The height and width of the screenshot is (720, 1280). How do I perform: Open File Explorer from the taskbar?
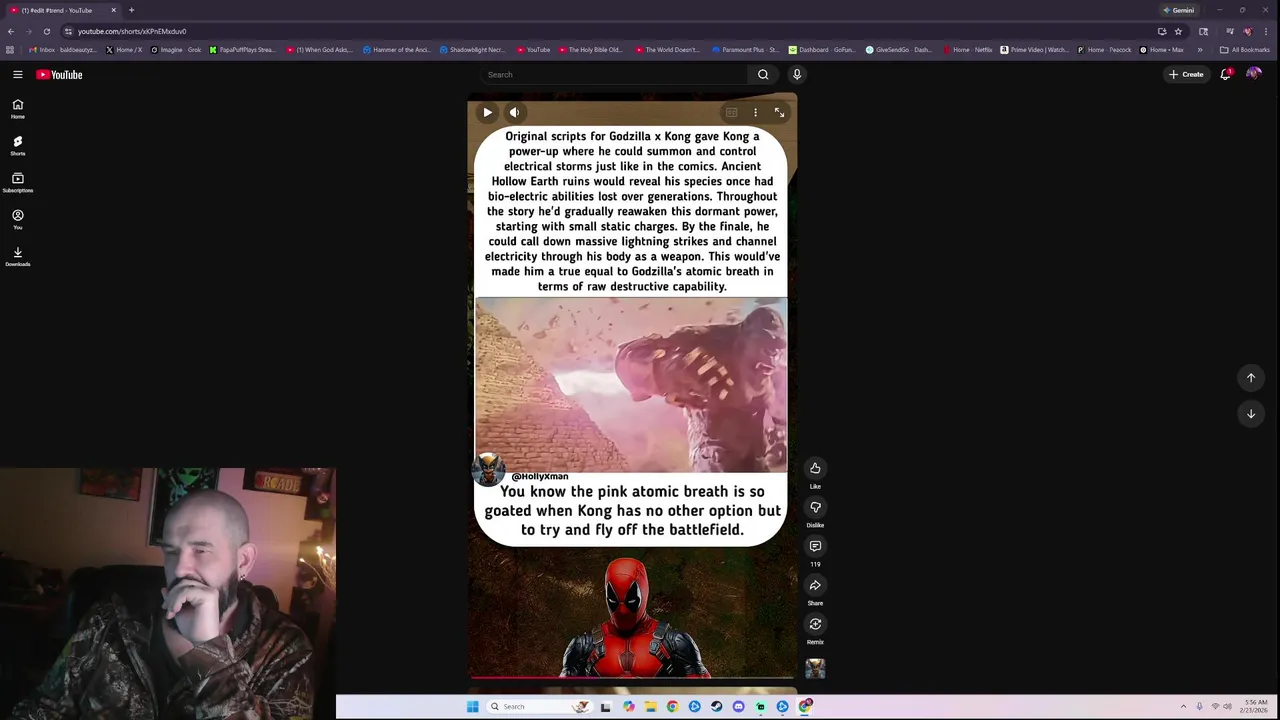(x=650, y=707)
